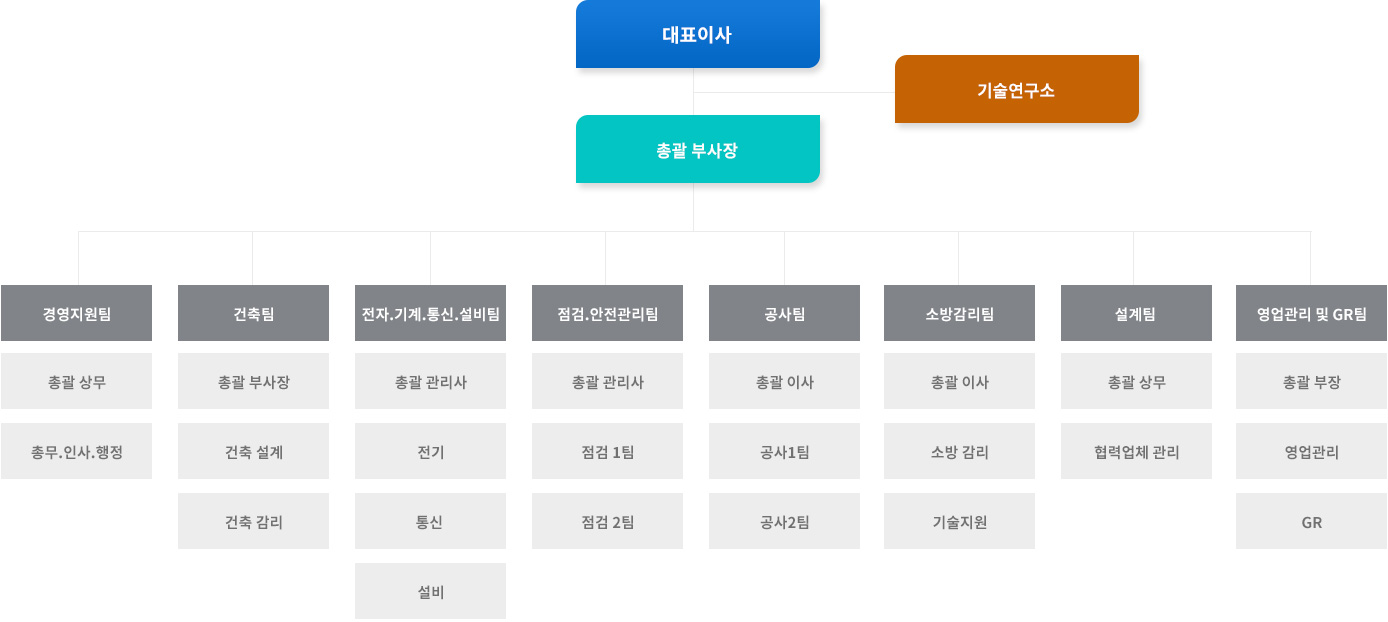Click the 소방감리팀 header
The height and width of the screenshot is (622, 1388).
(x=959, y=313)
